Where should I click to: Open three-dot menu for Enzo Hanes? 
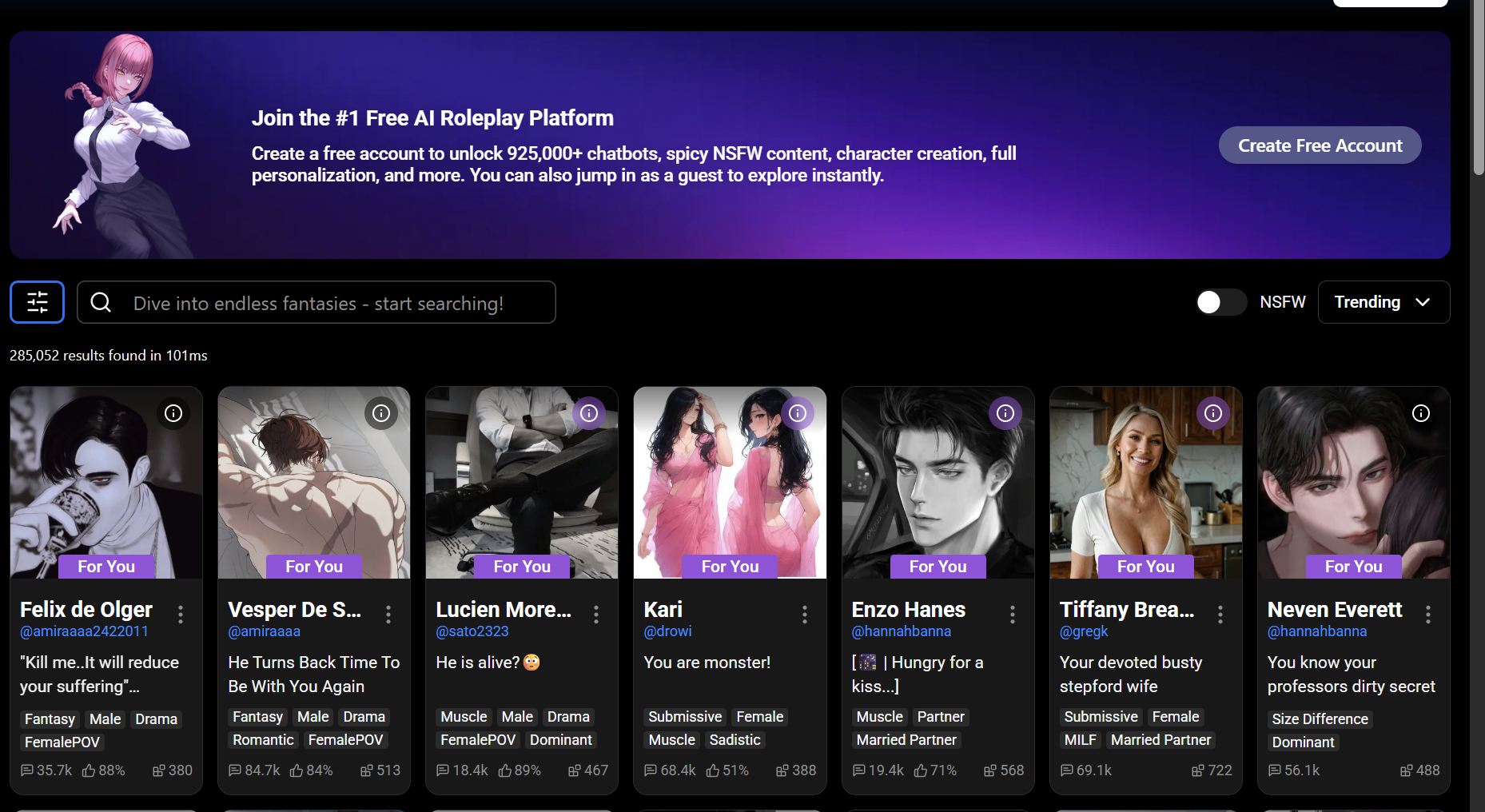coord(1013,614)
